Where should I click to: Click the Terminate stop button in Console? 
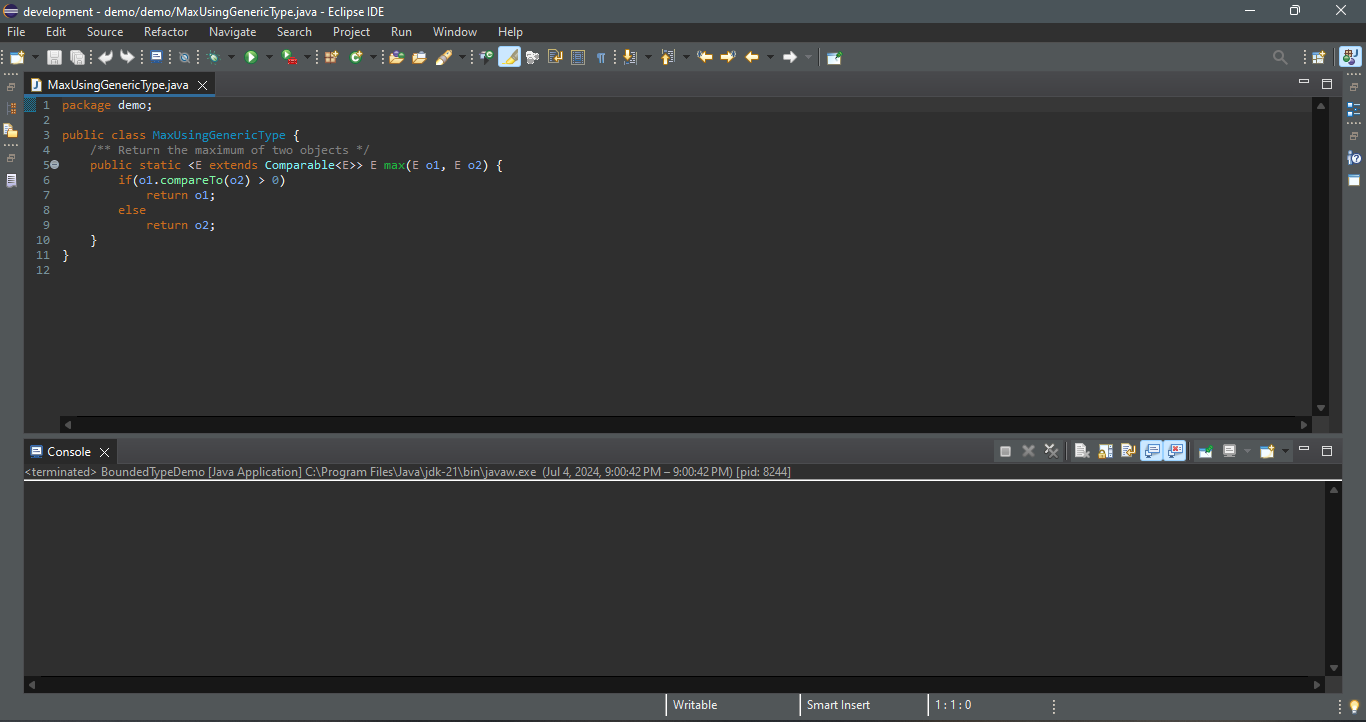1005,451
